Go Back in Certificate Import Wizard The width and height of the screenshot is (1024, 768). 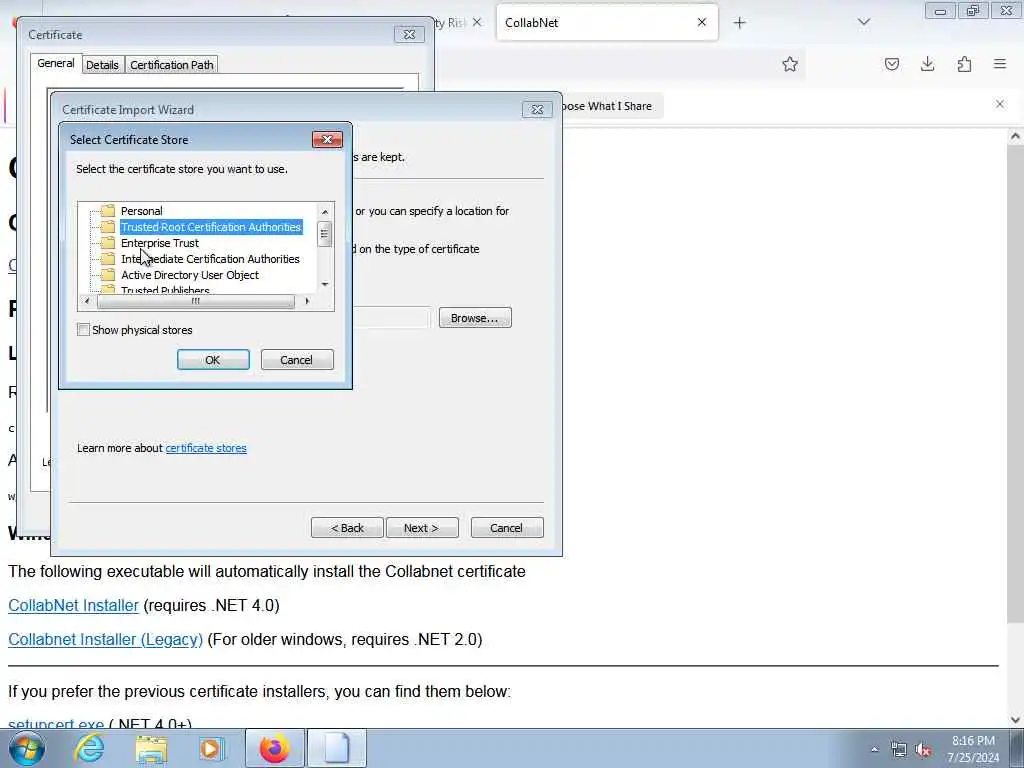click(347, 528)
